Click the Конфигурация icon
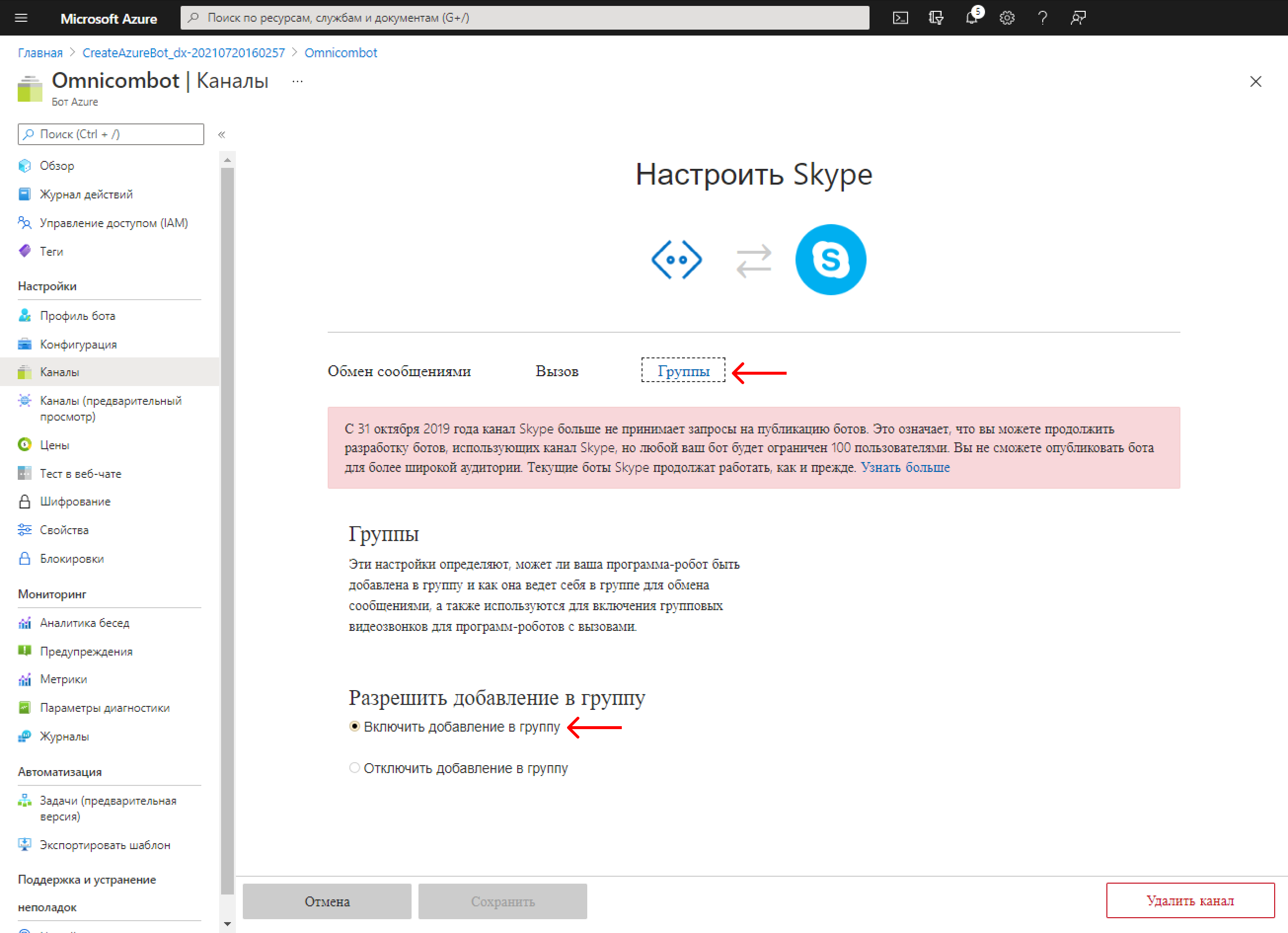 click(24, 344)
